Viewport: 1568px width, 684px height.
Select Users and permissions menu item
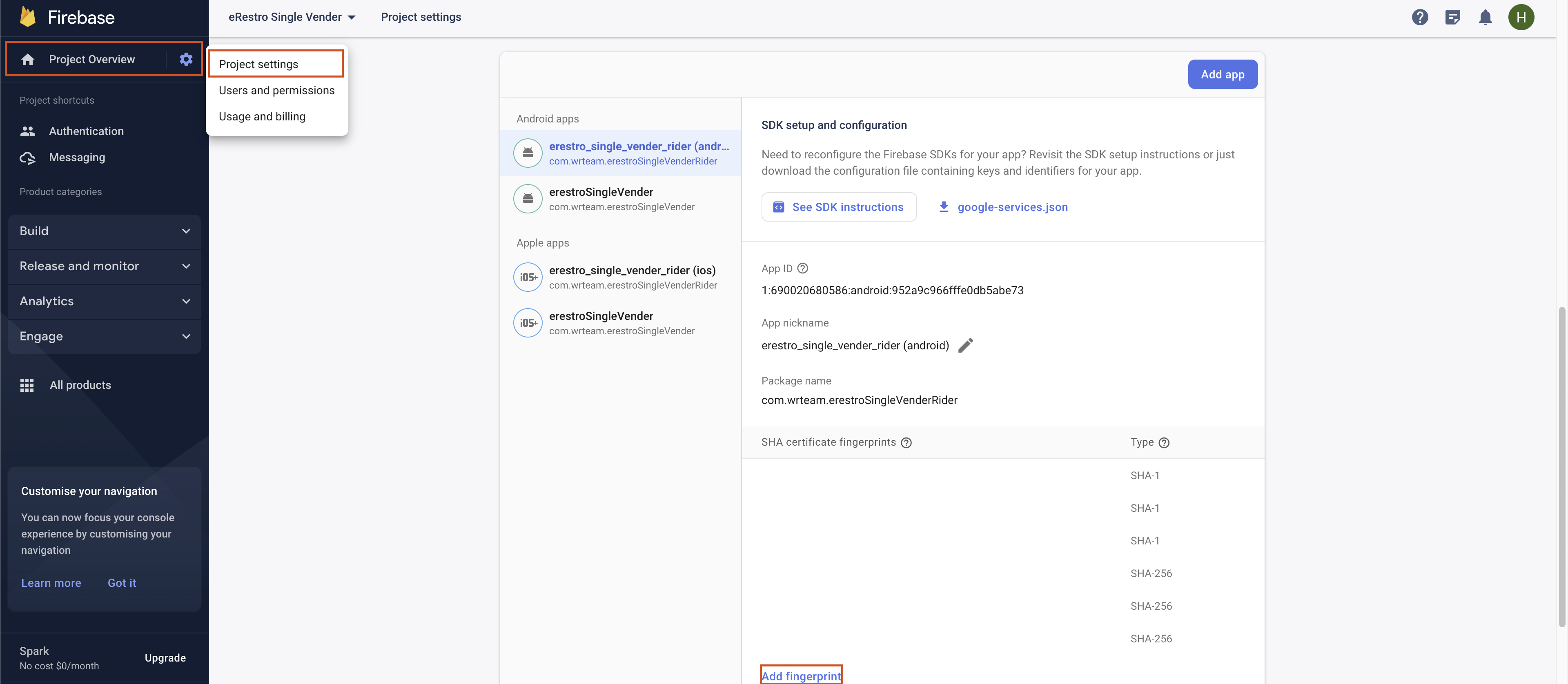(276, 90)
